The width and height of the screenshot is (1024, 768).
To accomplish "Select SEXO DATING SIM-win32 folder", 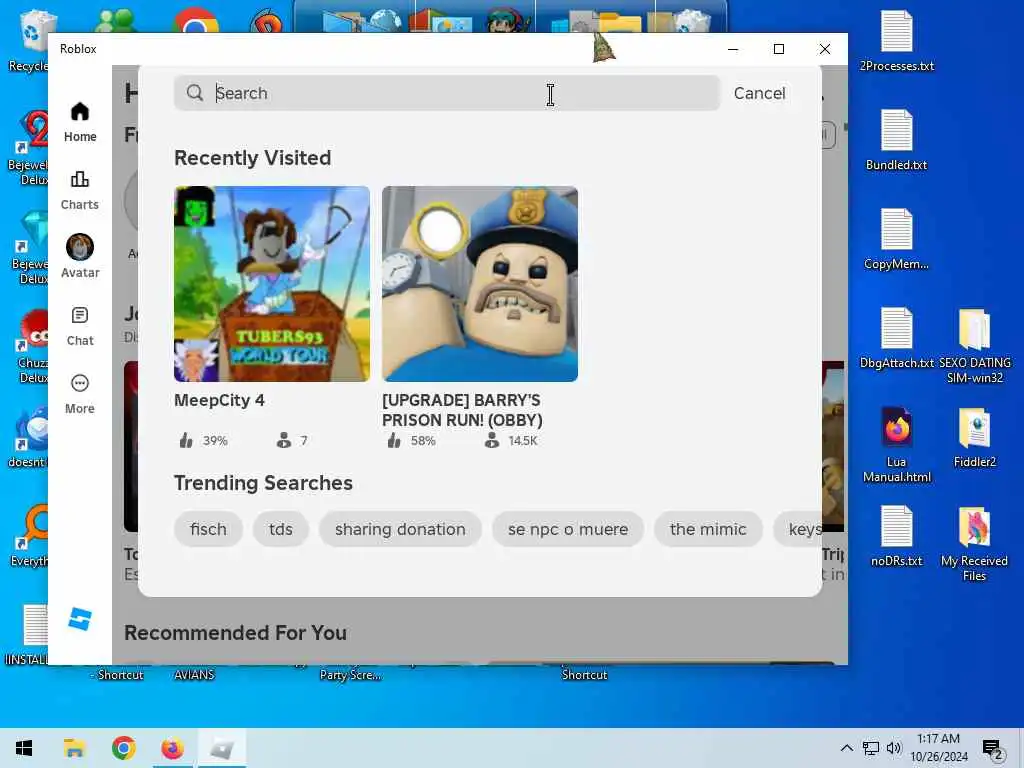I will [x=974, y=346].
